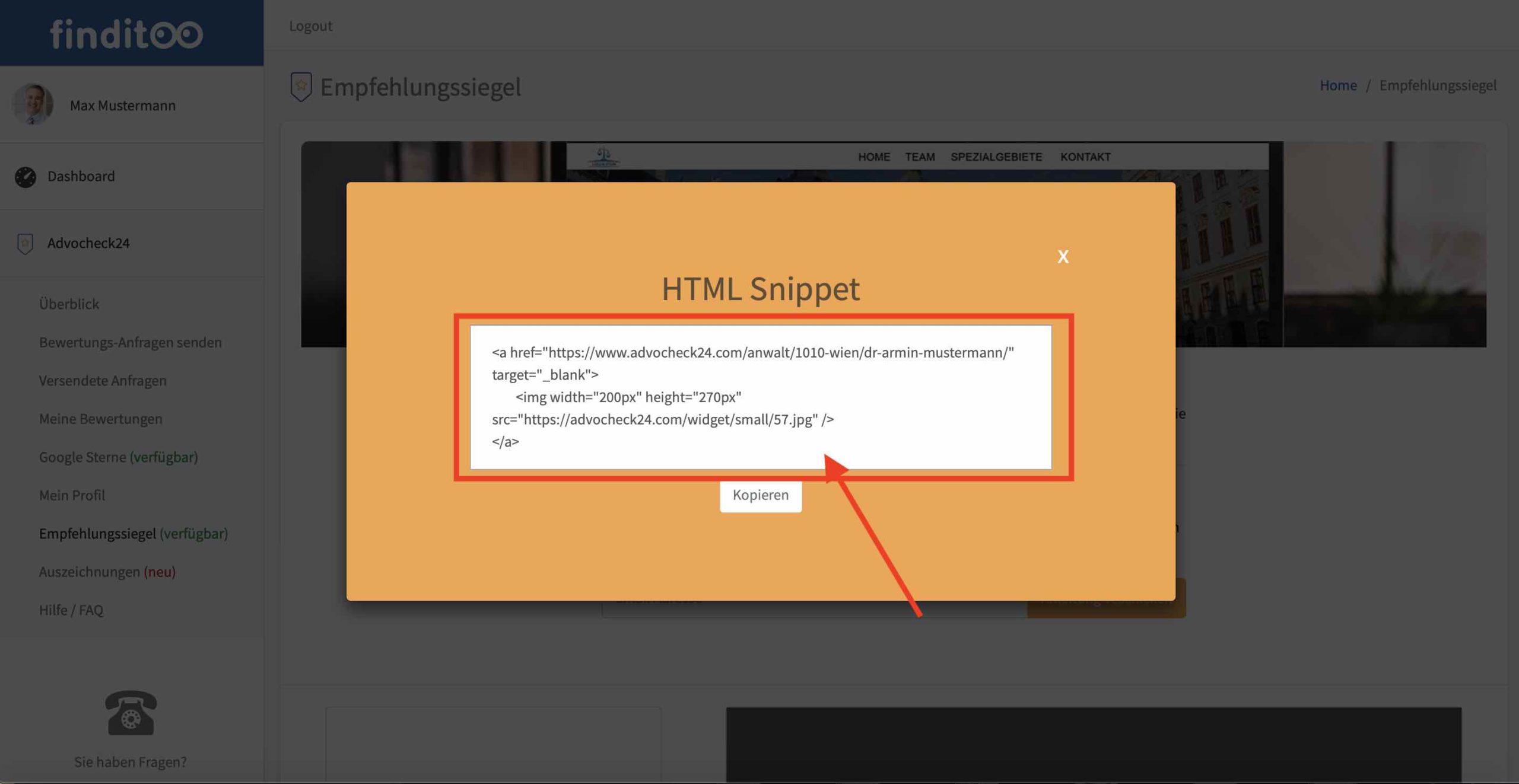This screenshot has height=784, width=1519.
Task: Click inside the HTML snippet text box
Action: [x=760, y=397]
